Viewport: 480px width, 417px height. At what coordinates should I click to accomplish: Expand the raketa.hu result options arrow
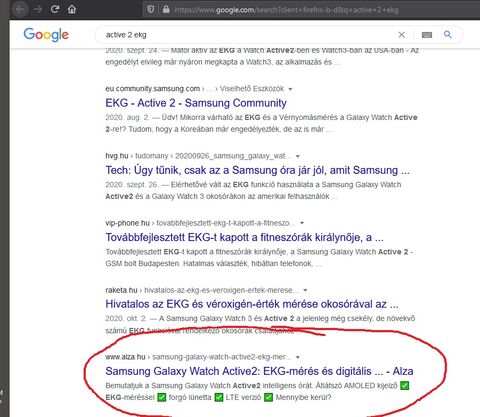pyautogui.click(x=305, y=290)
